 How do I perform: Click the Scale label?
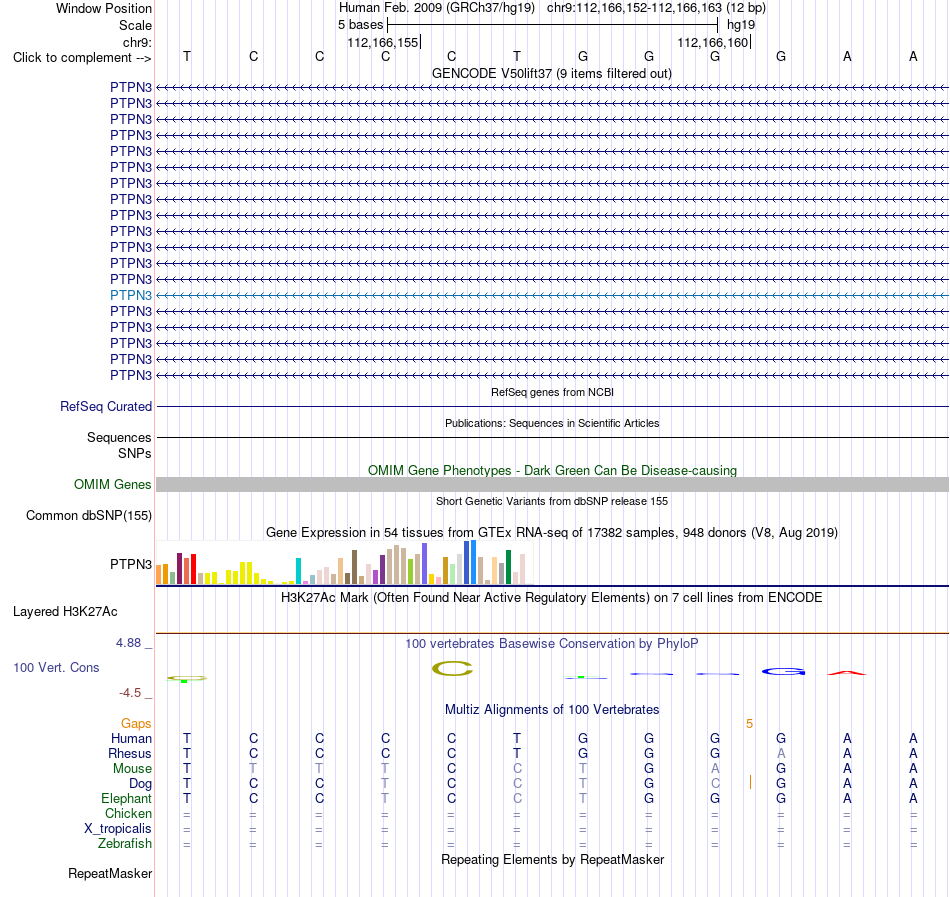(135, 25)
